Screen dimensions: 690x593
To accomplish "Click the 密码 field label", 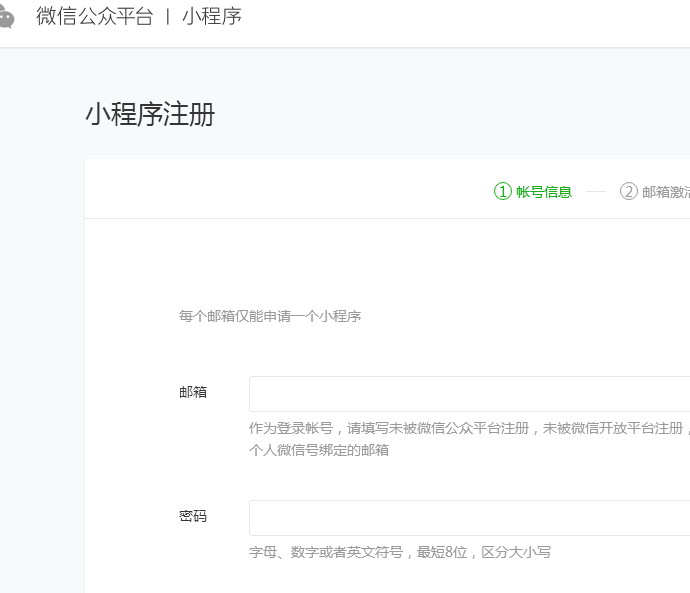I will point(193,516).
